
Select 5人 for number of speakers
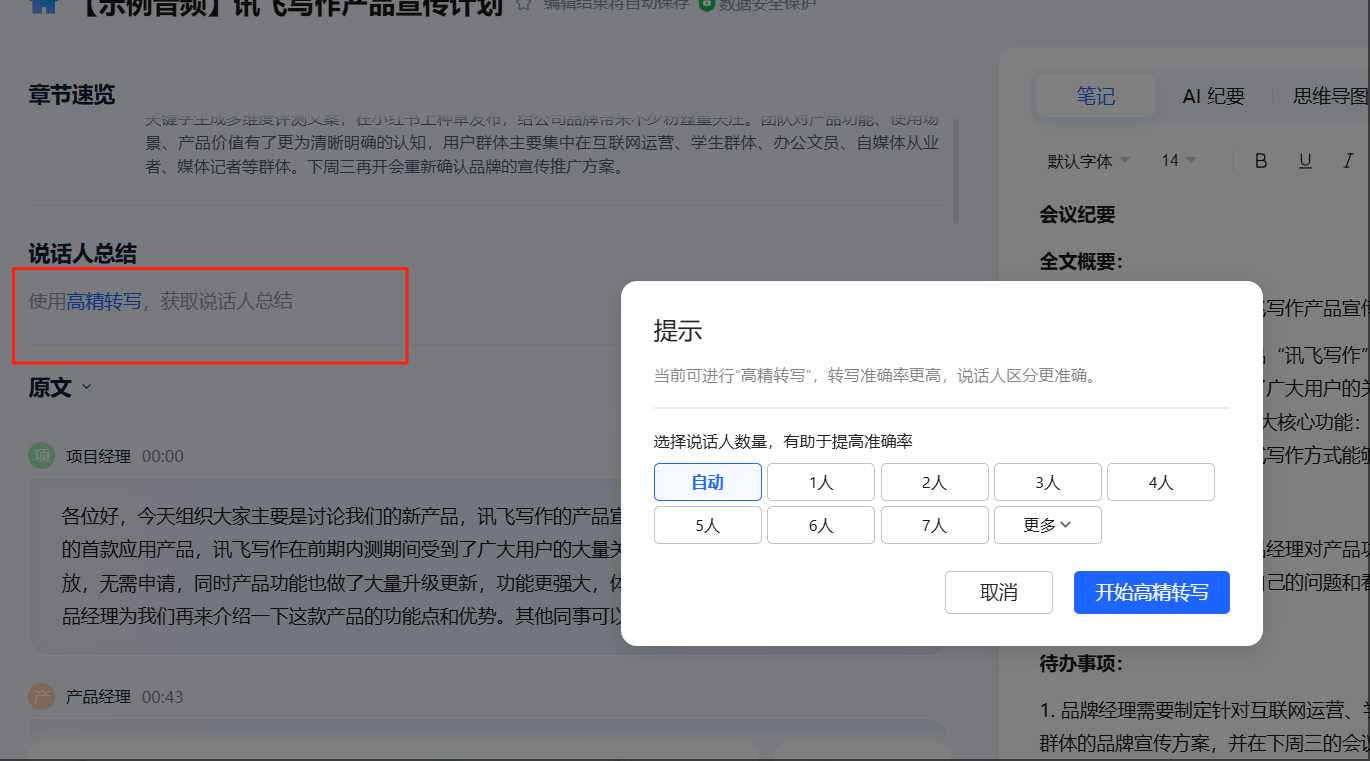click(708, 525)
